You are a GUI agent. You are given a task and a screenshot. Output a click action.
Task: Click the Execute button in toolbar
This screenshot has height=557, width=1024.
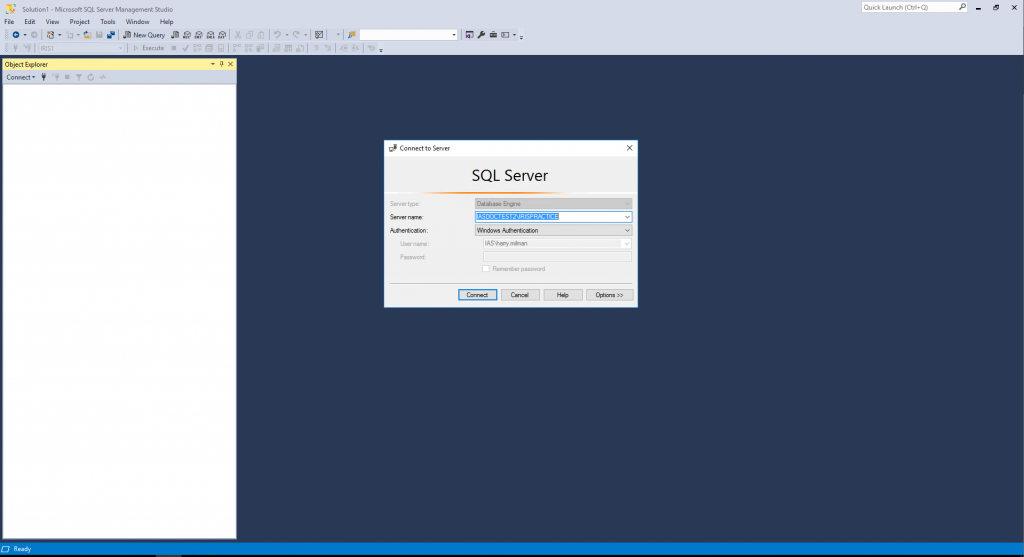coord(148,48)
